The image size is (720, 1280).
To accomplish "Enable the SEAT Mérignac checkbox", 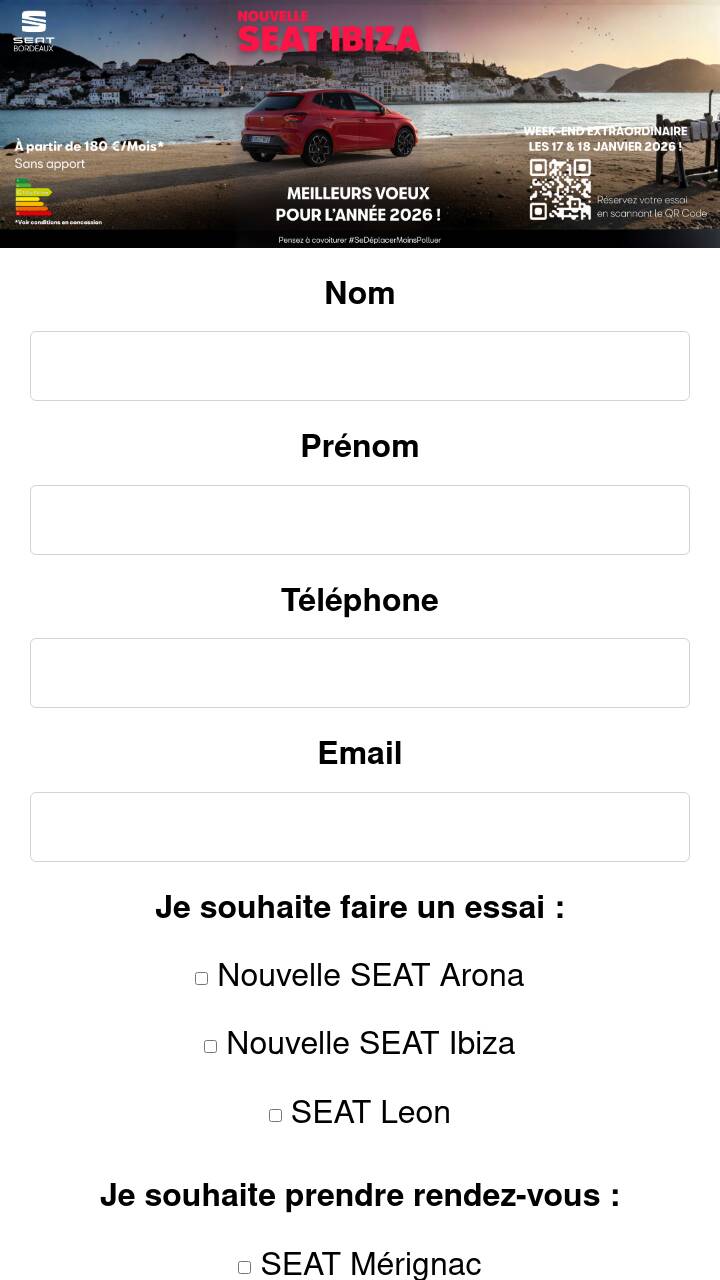I will point(244,1267).
